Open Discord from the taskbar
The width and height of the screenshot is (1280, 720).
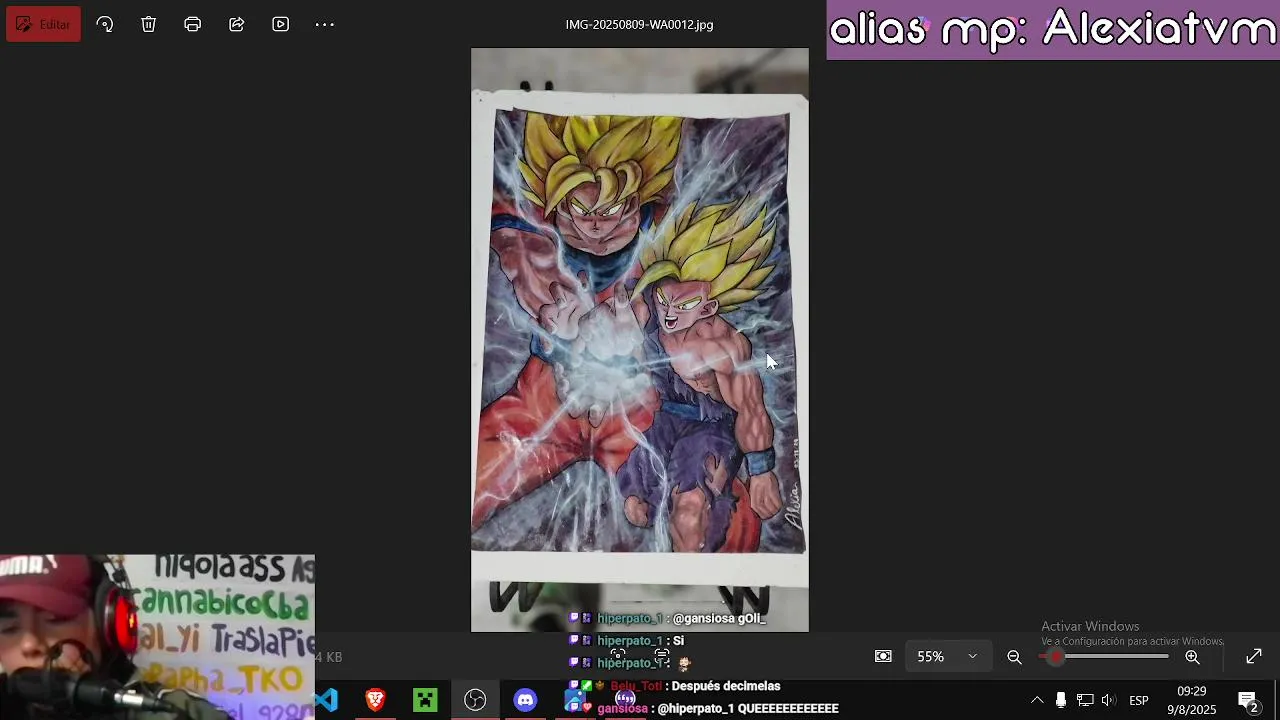[525, 700]
